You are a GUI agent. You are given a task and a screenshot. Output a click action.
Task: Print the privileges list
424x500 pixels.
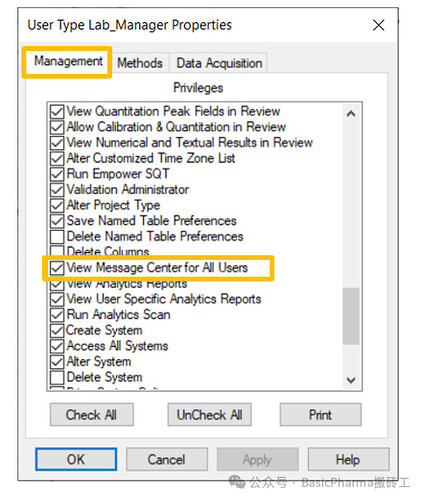click(320, 415)
